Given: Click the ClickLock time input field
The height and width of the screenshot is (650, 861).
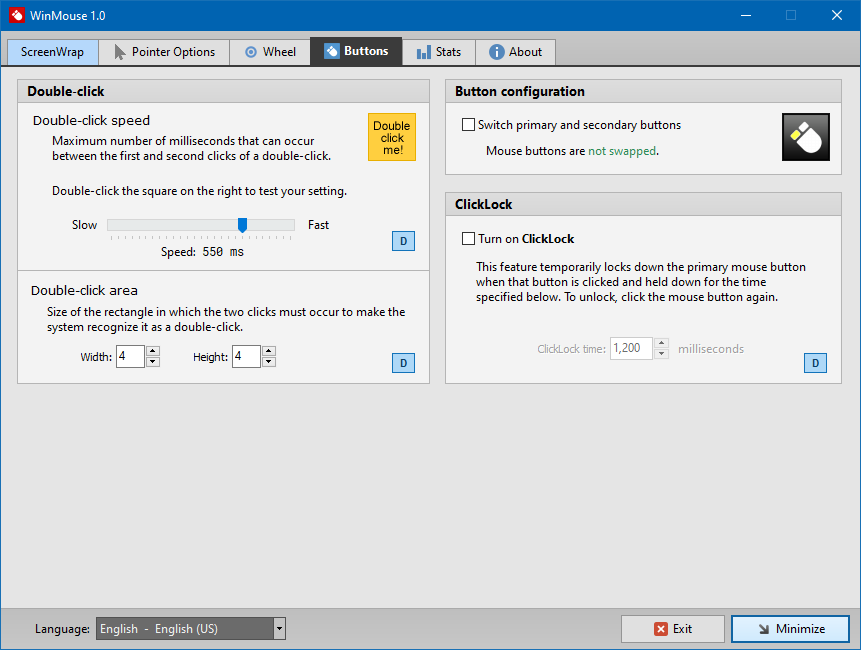Looking at the screenshot, I should click(631, 349).
